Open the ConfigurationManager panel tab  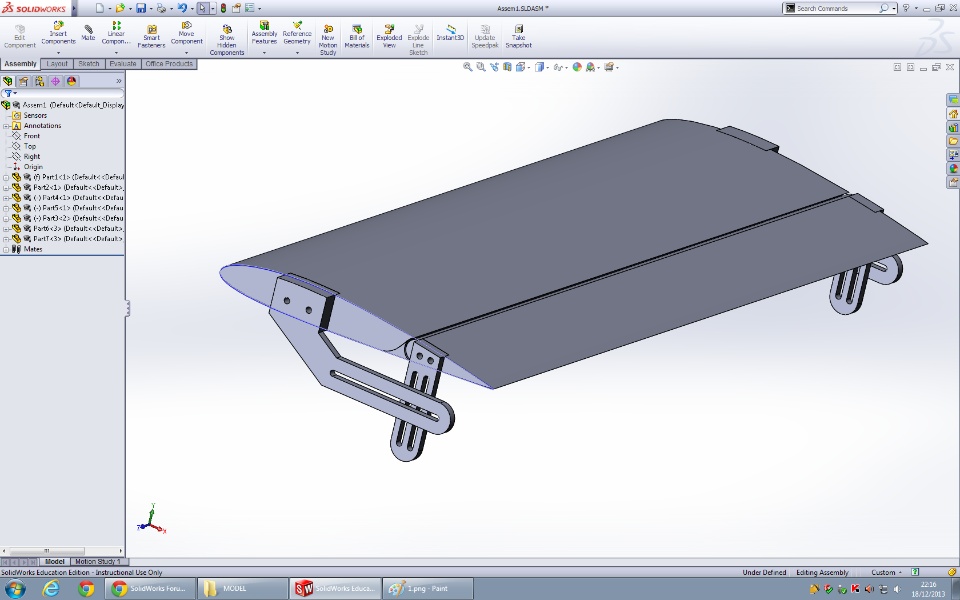tap(40, 81)
